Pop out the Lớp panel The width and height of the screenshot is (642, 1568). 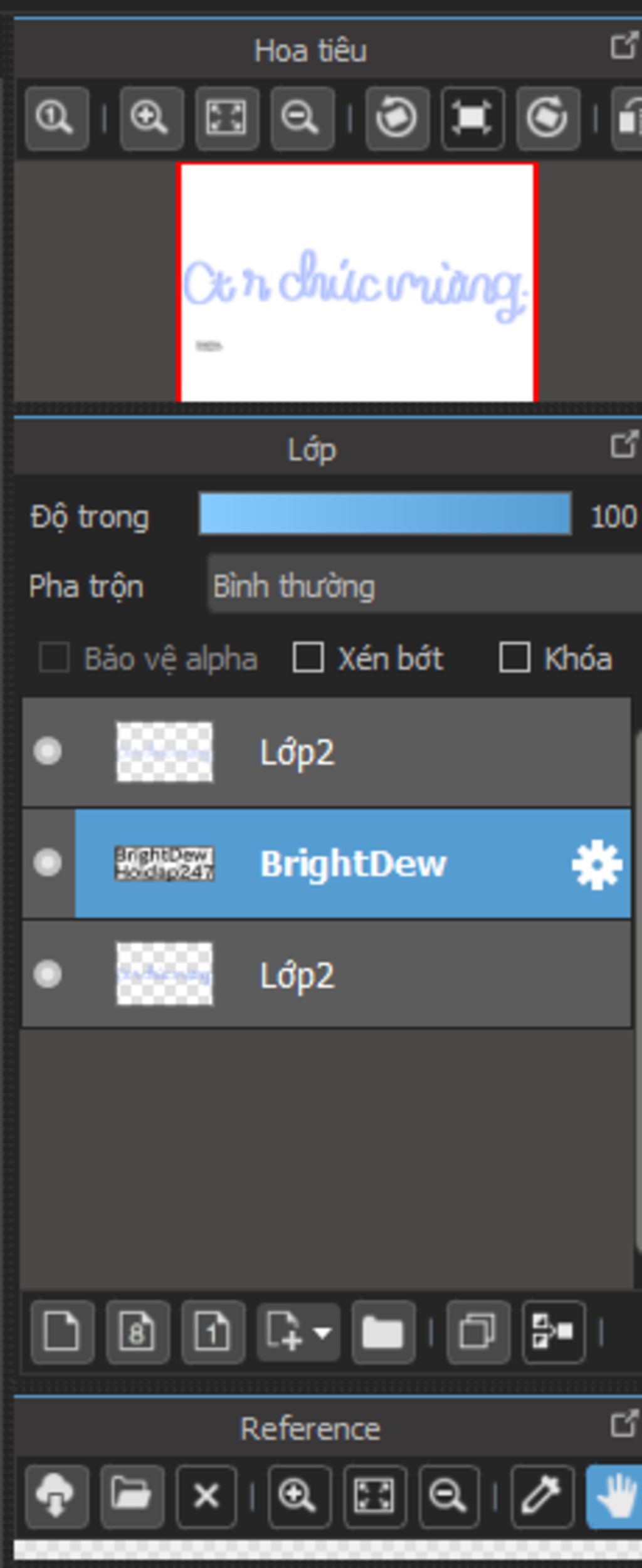point(623,444)
